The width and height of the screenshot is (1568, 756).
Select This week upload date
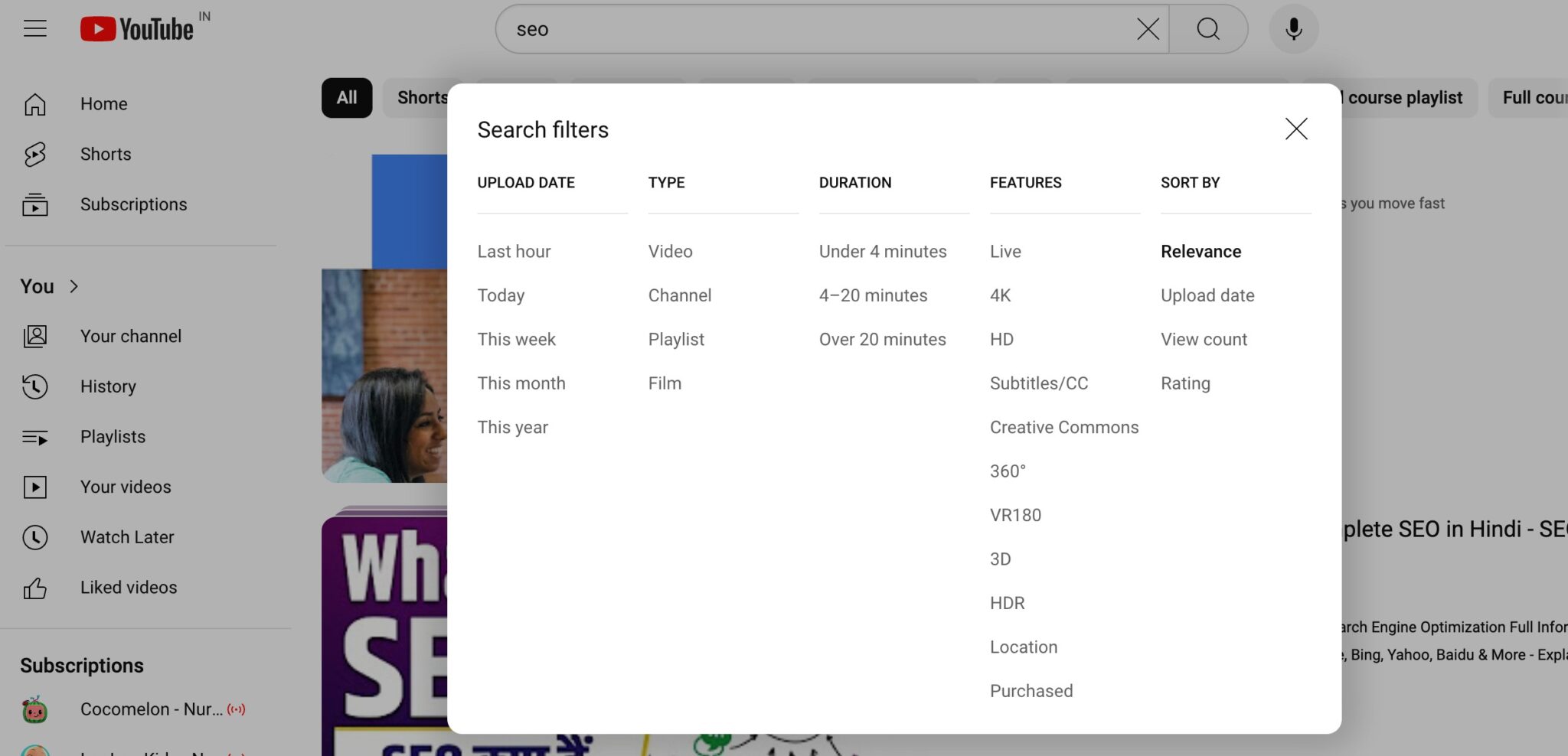pyautogui.click(x=516, y=339)
